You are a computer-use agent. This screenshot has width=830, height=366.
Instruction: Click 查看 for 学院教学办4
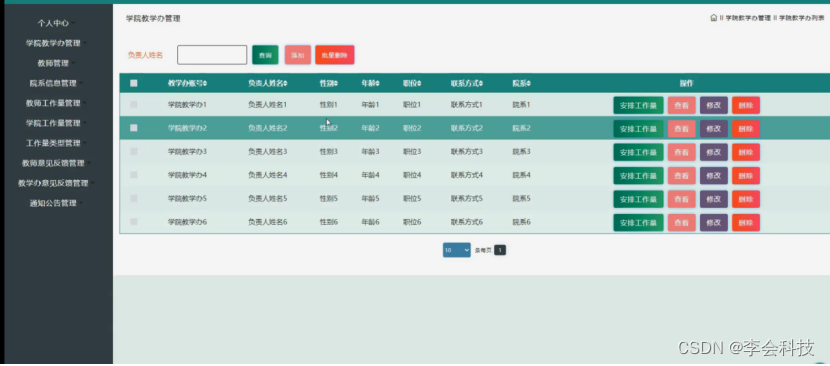pos(682,176)
